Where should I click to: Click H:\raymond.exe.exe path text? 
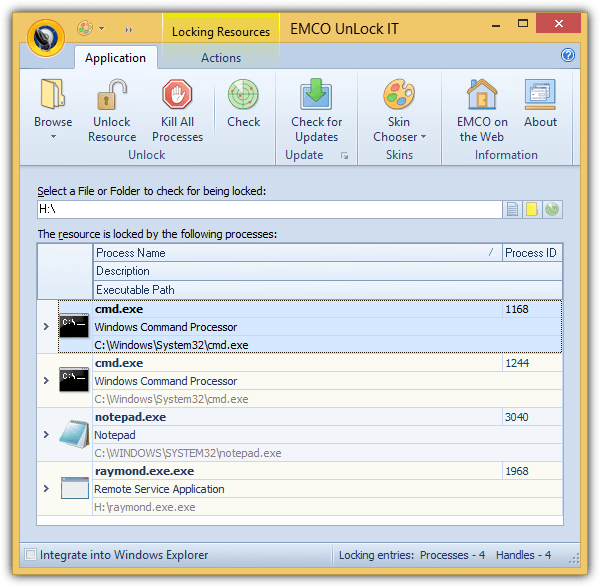click(x=145, y=507)
